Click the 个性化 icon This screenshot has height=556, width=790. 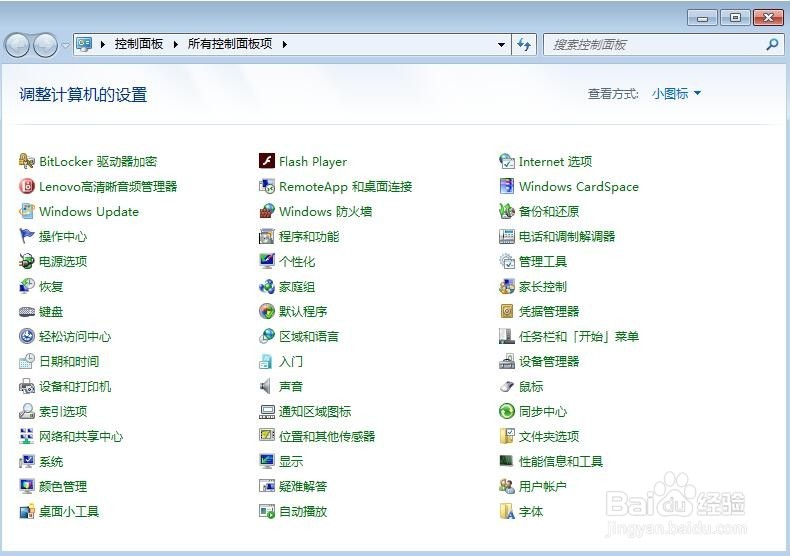click(267, 261)
